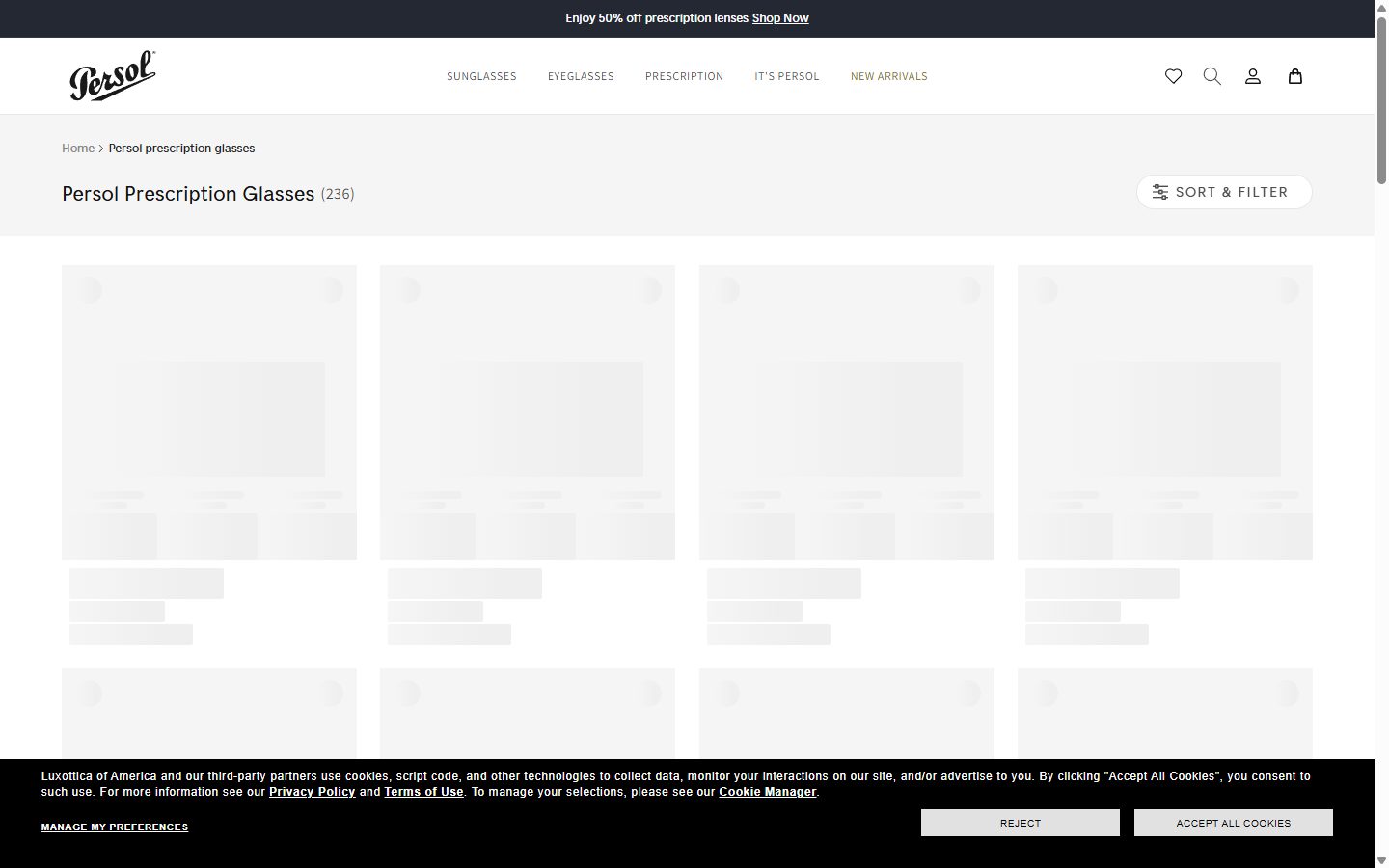Open the Eyeglasses menu

(581, 76)
